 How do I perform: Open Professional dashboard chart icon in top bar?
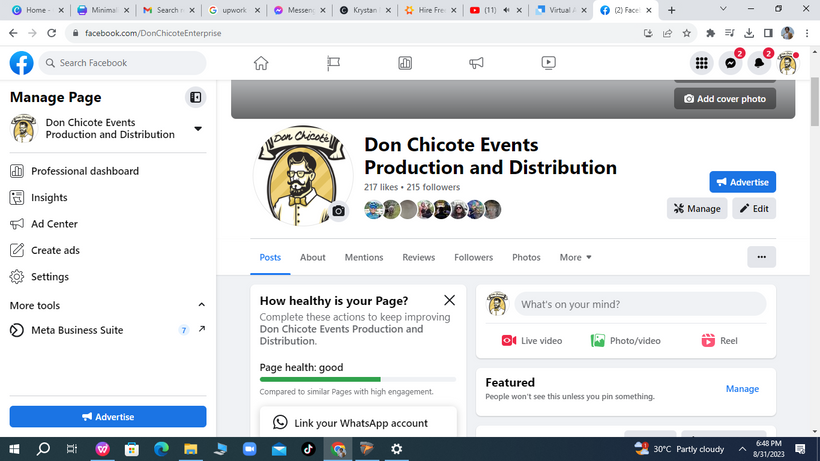click(x=405, y=63)
